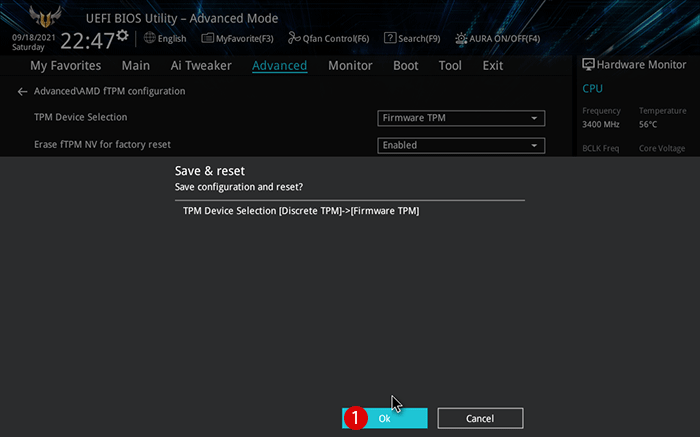Confirm save and reset with Ok
The image size is (700, 437).
384,418
